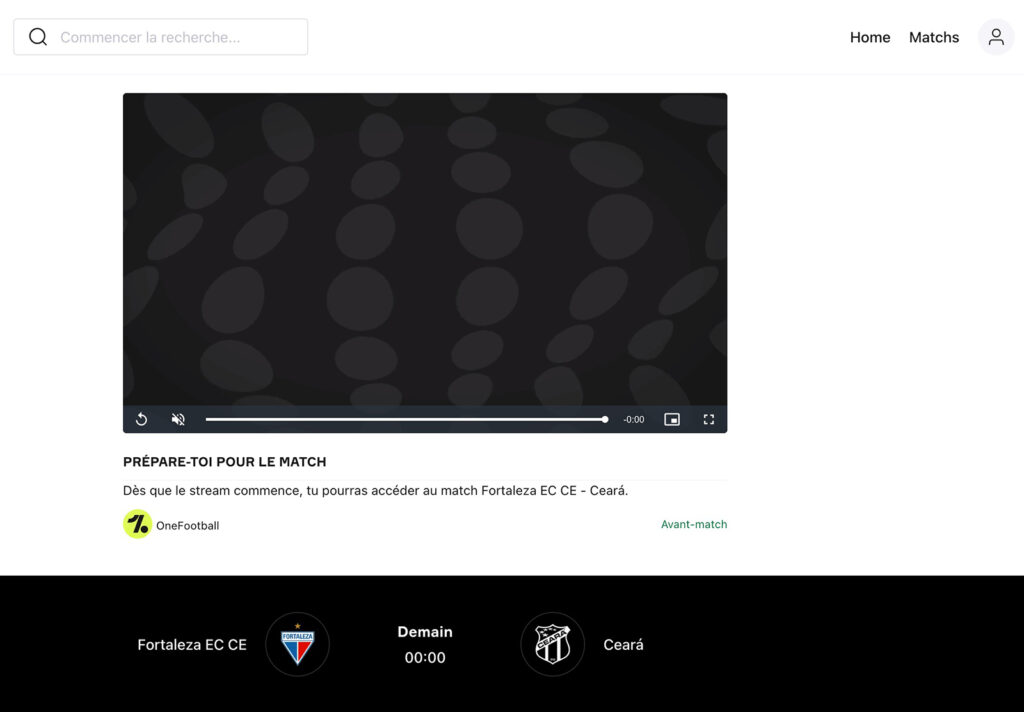Screen dimensions: 1024x712
Task: Open the user profile icon
Action: pos(996,37)
